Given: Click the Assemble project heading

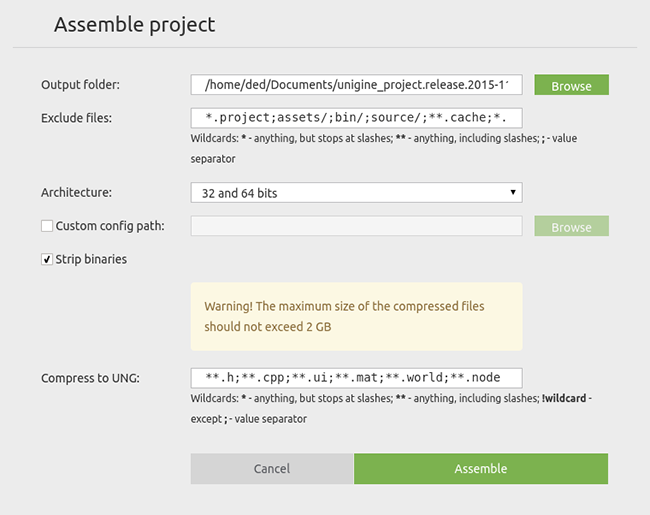Looking at the screenshot, I should pyautogui.click(x=135, y=25).
